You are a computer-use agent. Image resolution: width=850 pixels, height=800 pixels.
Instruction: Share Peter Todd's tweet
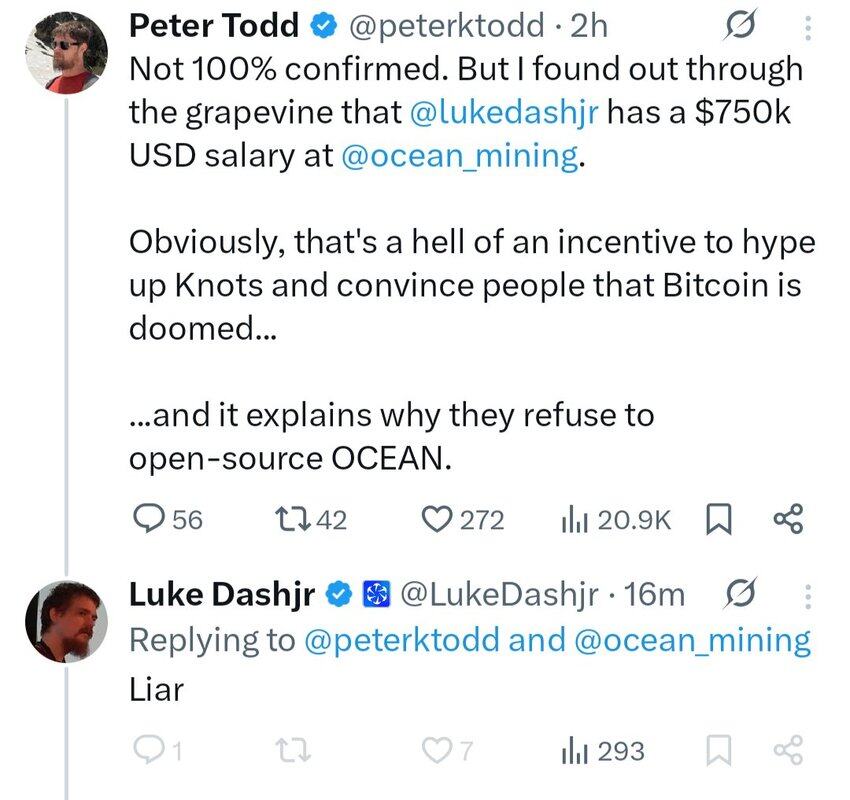coord(788,519)
